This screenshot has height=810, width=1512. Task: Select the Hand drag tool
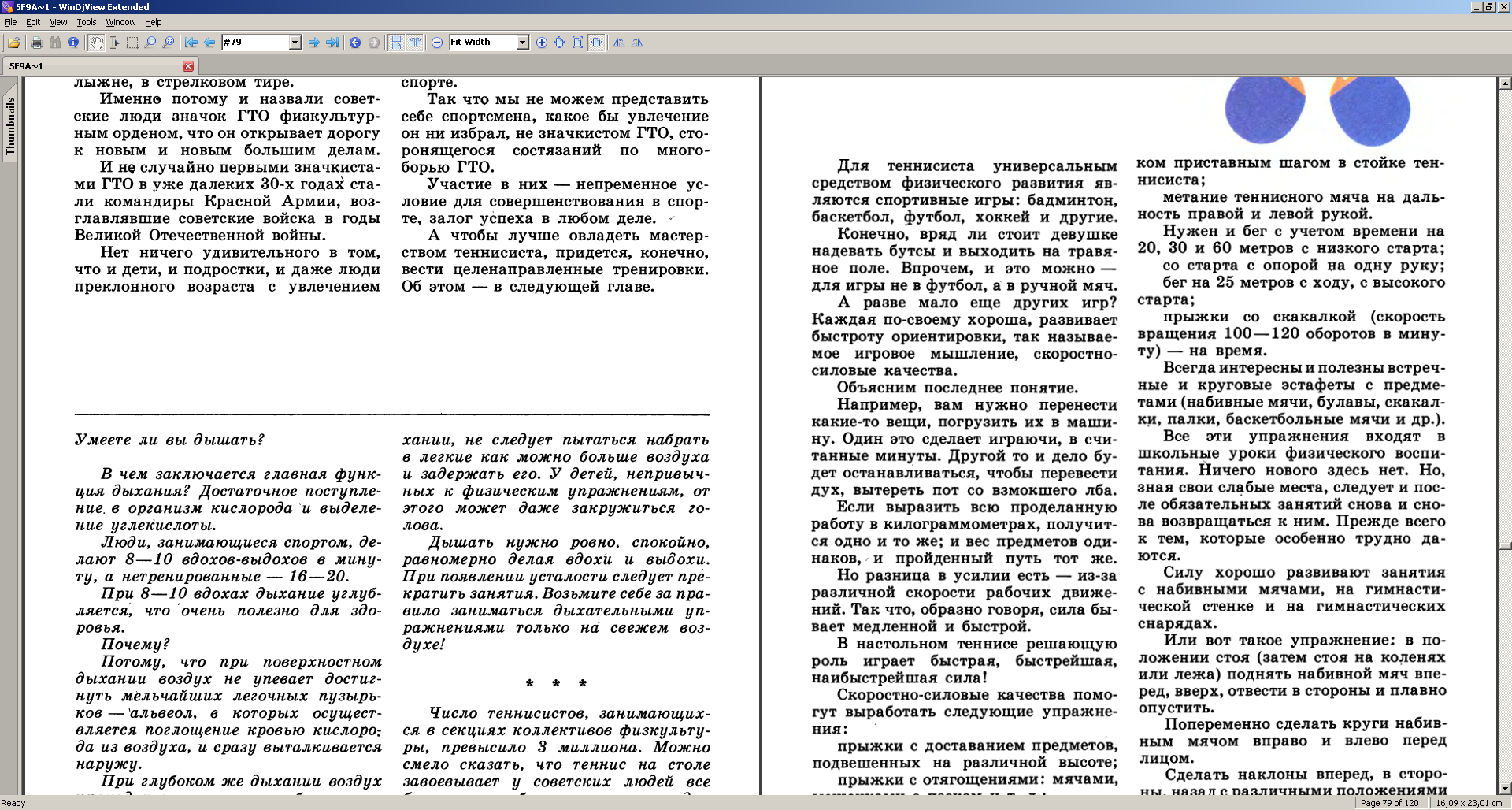pos(96,43)
